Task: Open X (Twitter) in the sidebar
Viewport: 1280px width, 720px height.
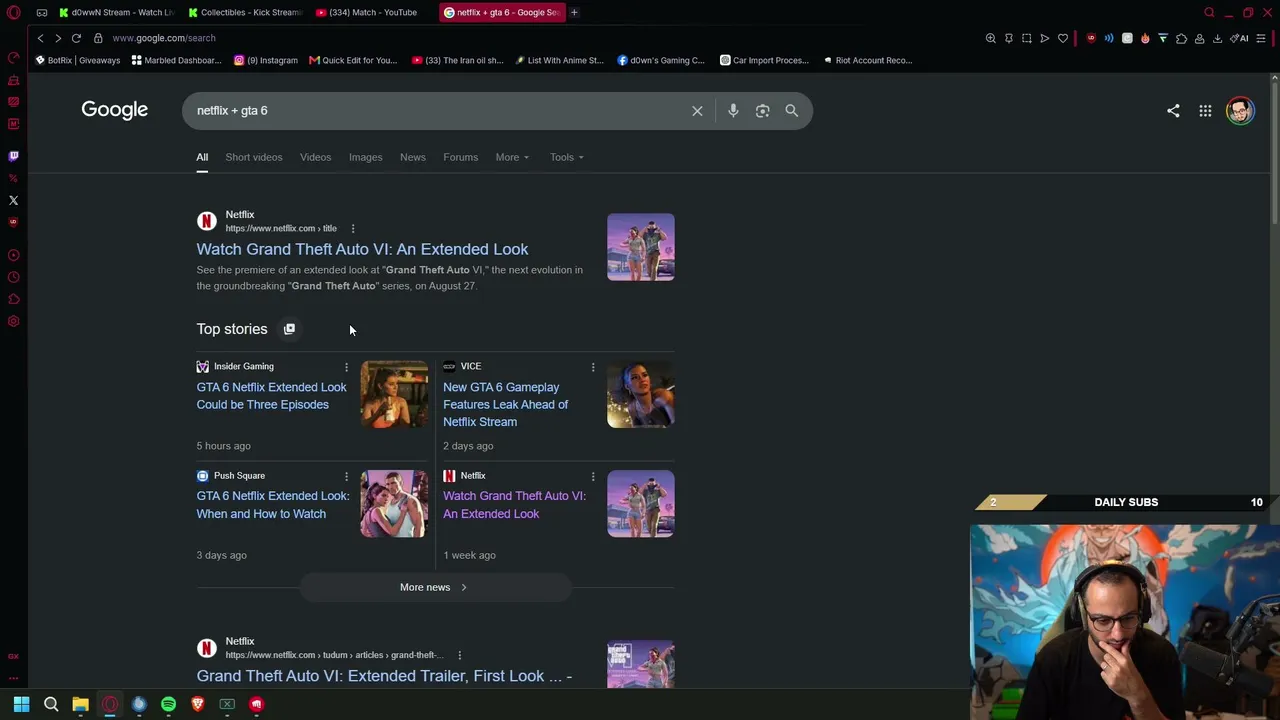Action: 13,200
